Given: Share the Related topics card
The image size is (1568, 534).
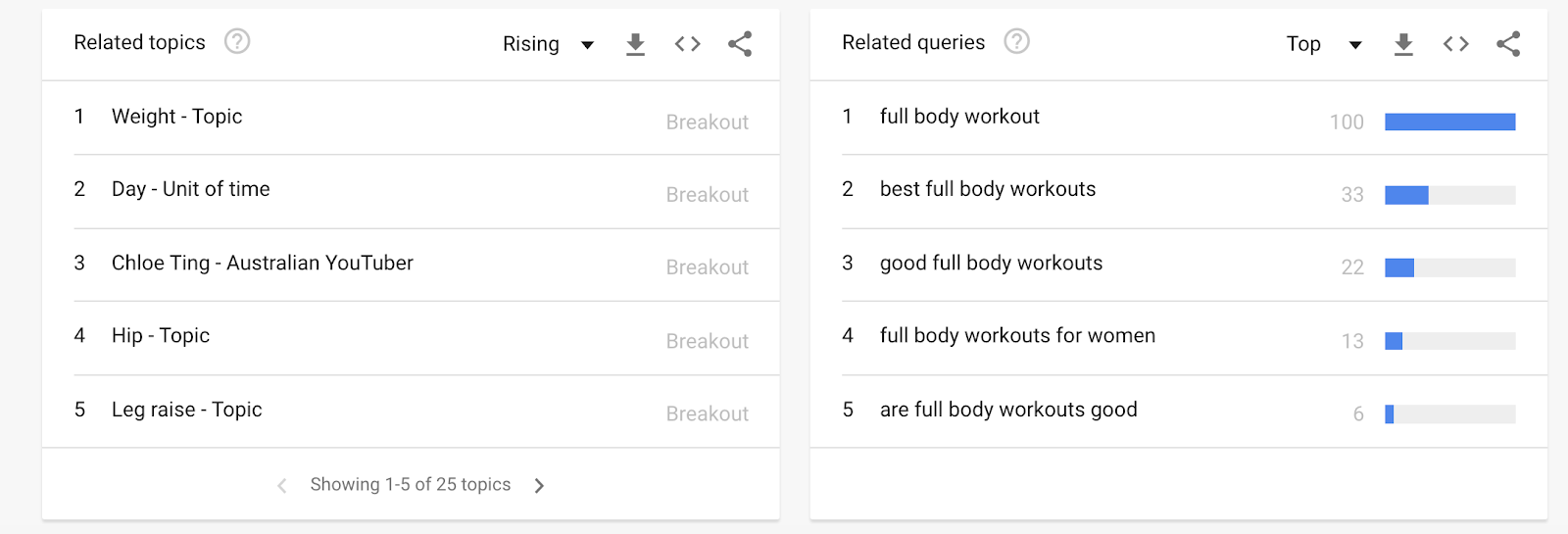Looking at the screenshot, I should pos(740,44).
